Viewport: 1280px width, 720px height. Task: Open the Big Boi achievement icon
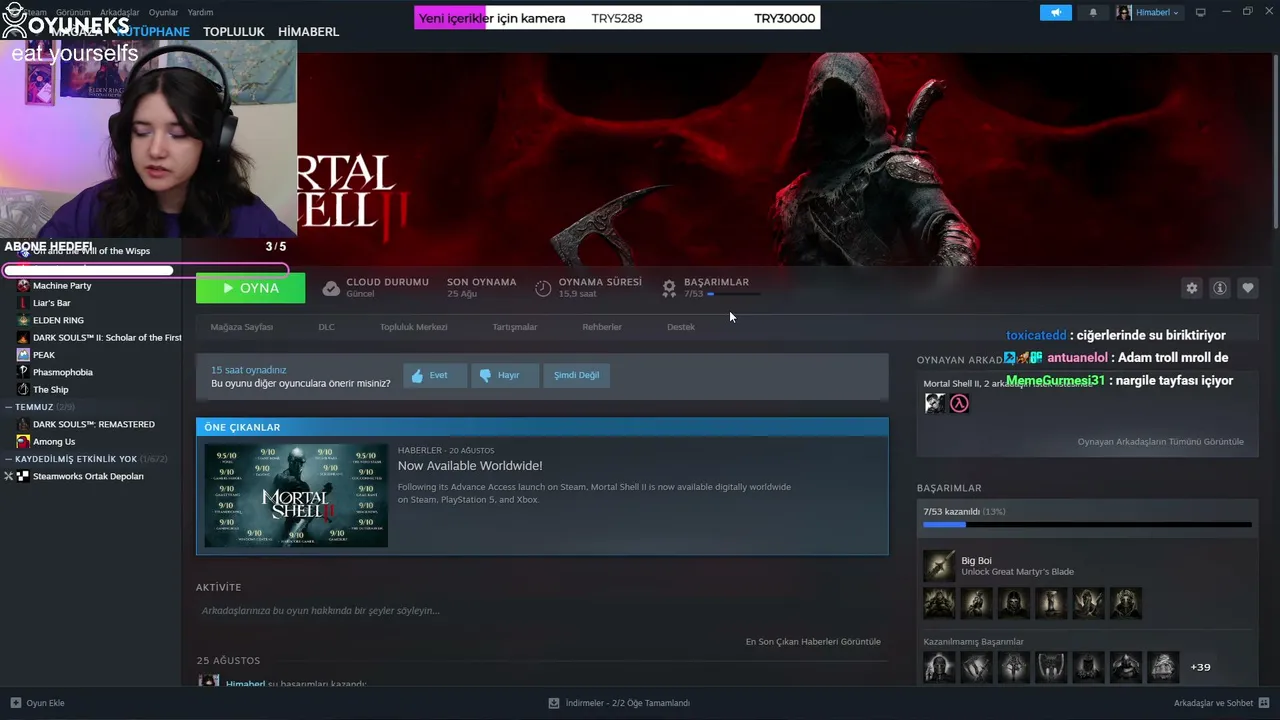coord(939,566)
